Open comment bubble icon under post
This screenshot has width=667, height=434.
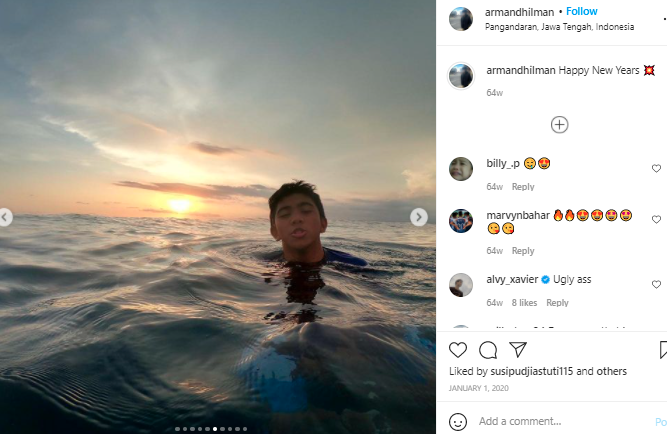488,350
